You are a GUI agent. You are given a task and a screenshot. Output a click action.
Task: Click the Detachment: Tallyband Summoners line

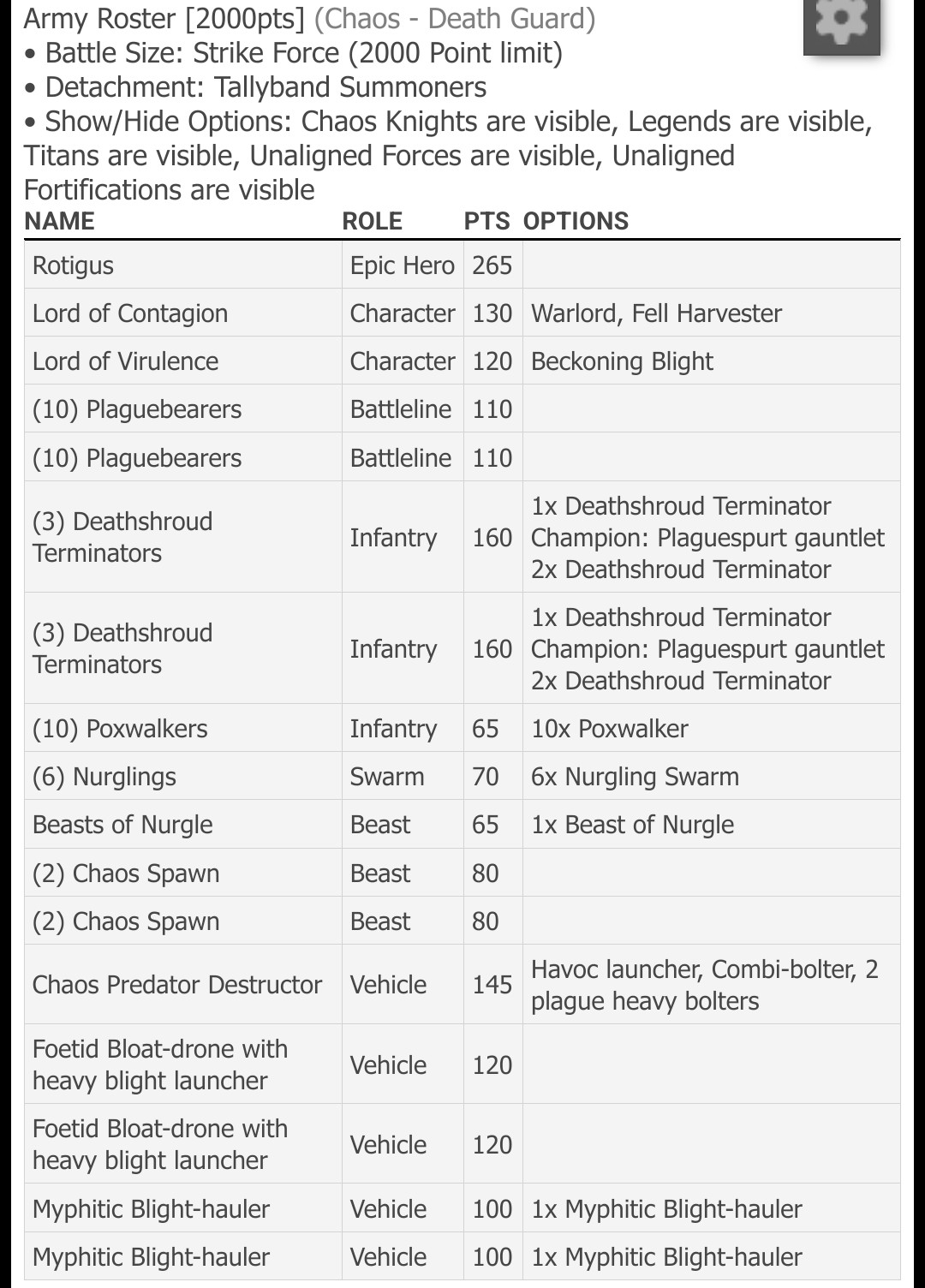point(266,87)
